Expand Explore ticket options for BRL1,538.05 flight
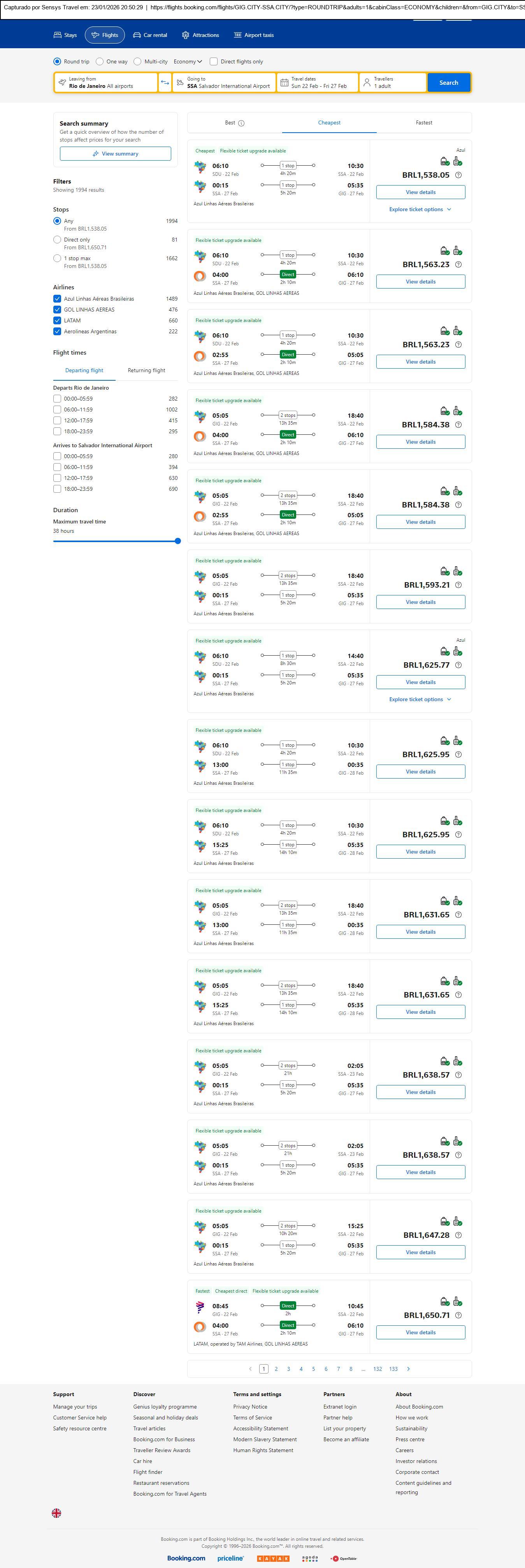This screenshot has height=1568, width=525. 420,209
